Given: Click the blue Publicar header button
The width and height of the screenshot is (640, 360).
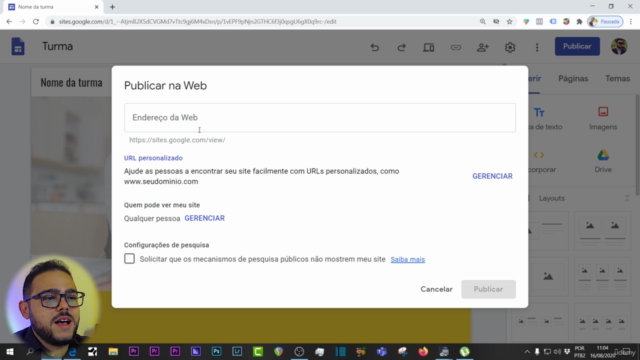Looking at the screenshot, I should click(577, 47).
